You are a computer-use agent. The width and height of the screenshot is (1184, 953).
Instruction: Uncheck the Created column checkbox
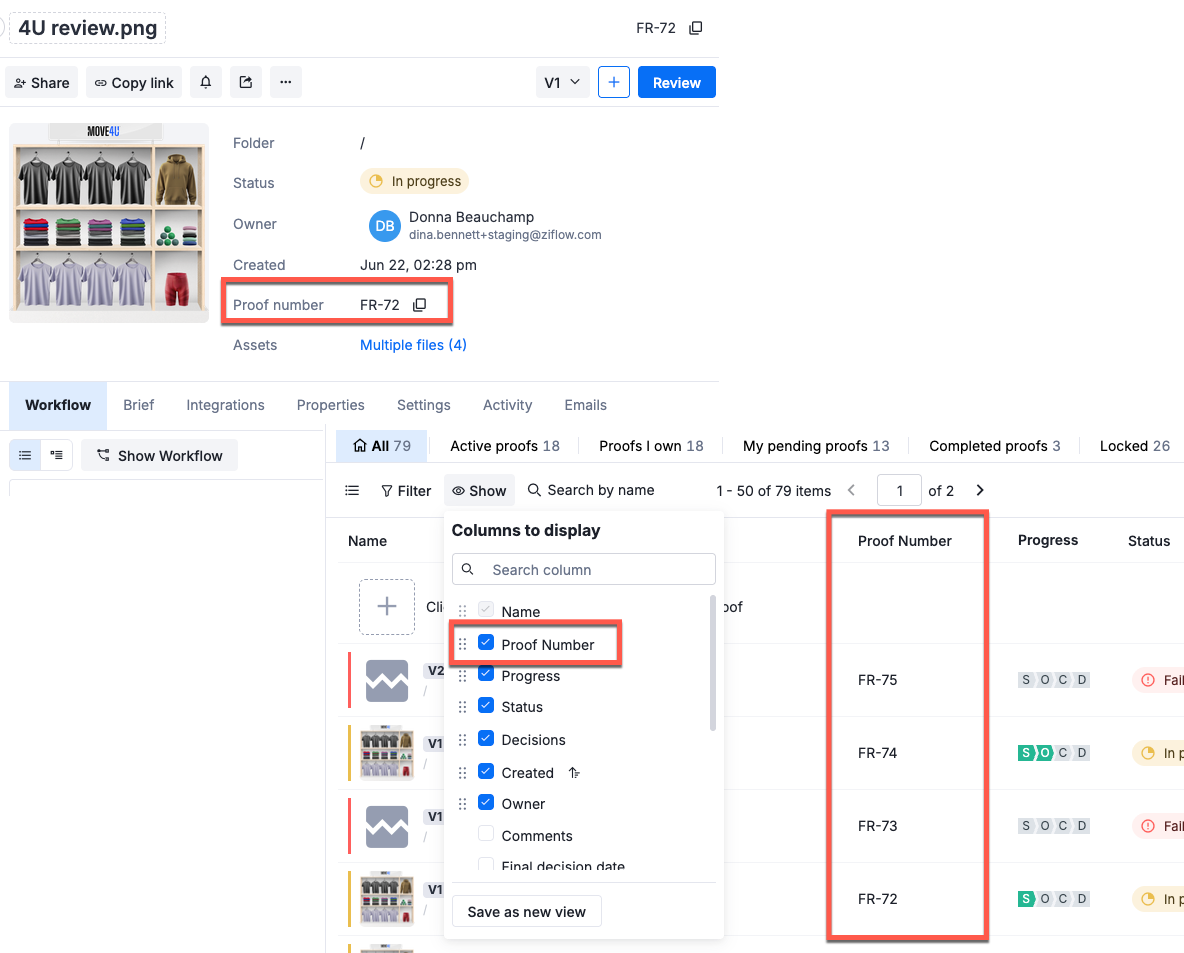[486, 771]
